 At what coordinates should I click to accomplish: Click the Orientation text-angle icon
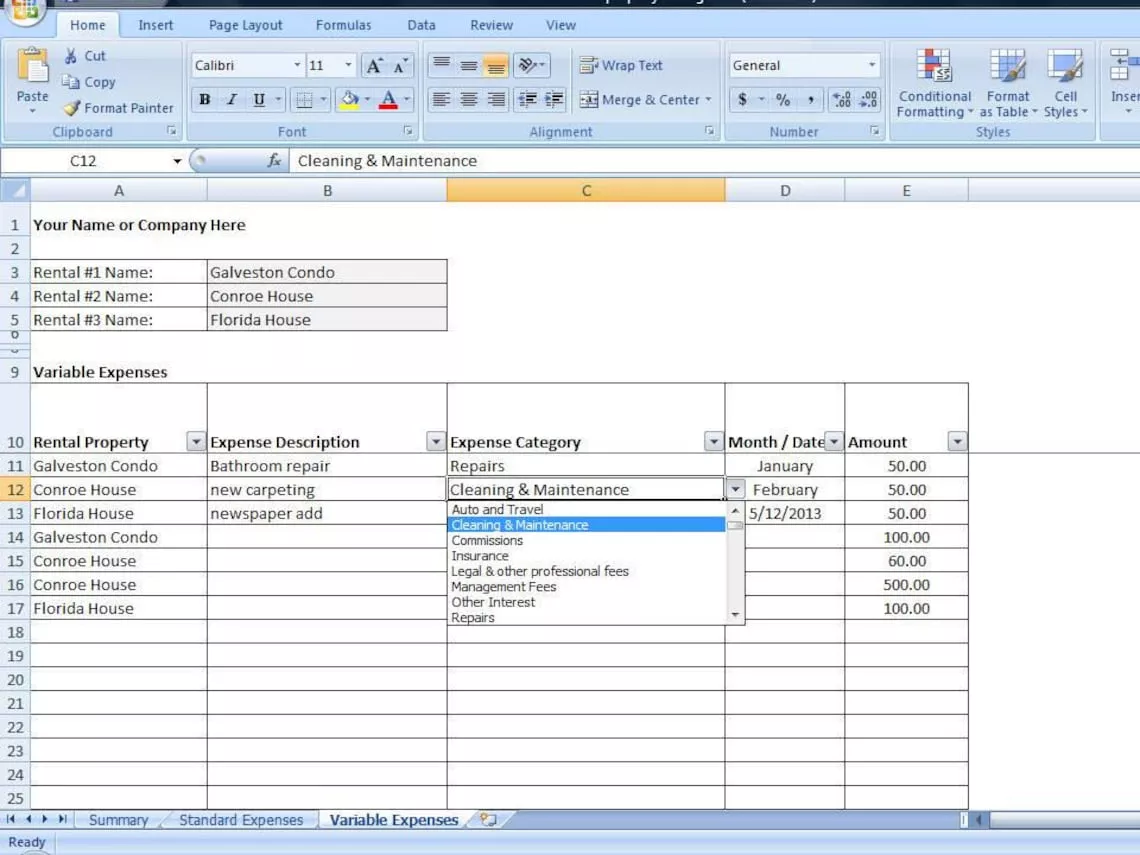coord(528,65)
